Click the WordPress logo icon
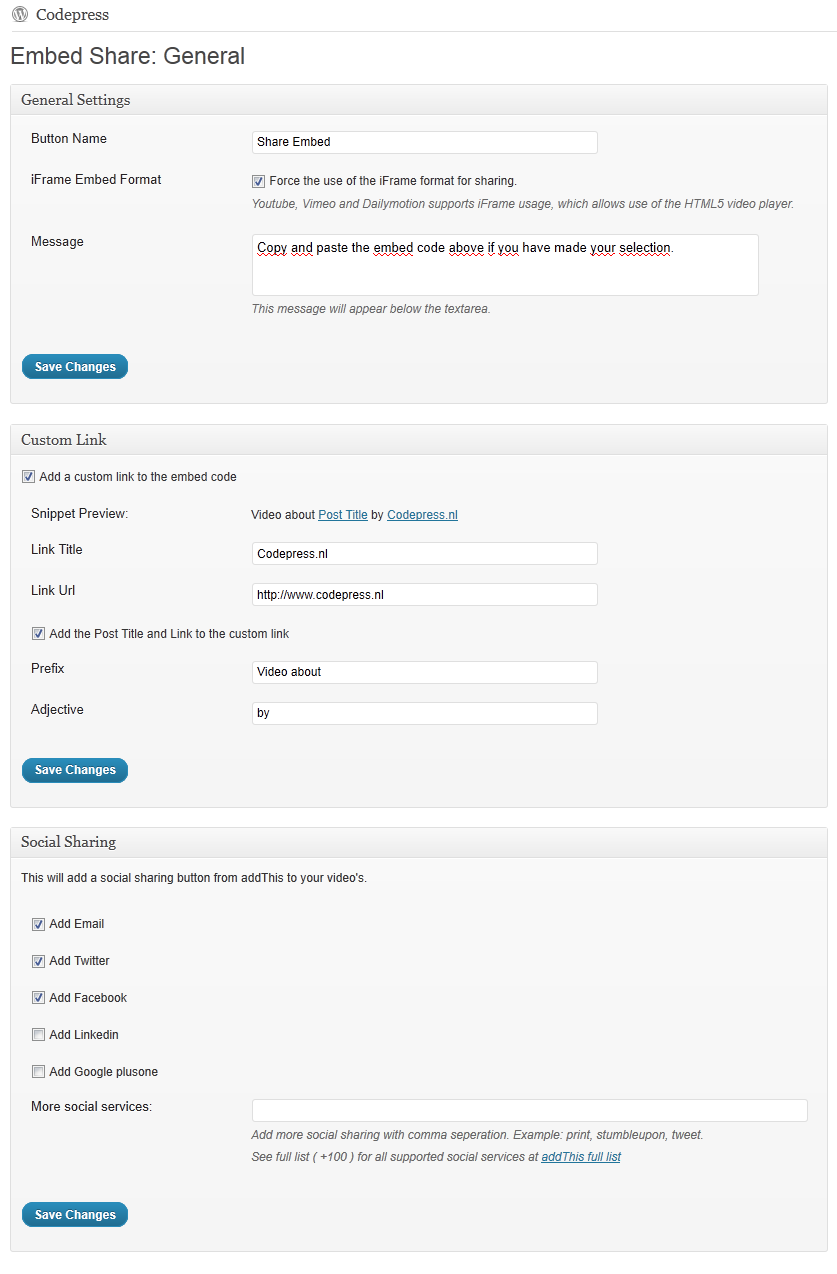 pos(20,15)
